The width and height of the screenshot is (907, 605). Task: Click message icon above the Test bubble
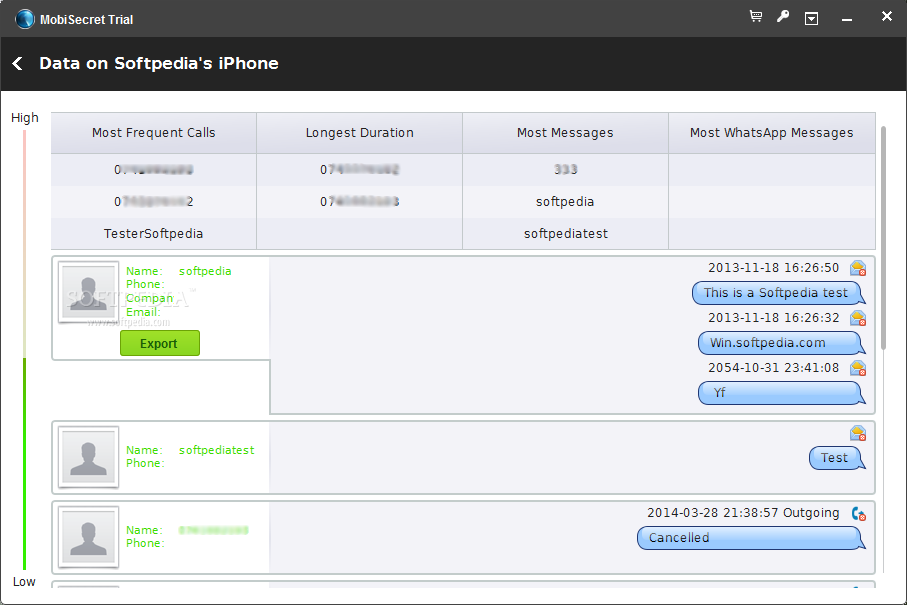(x=858, y=433)
